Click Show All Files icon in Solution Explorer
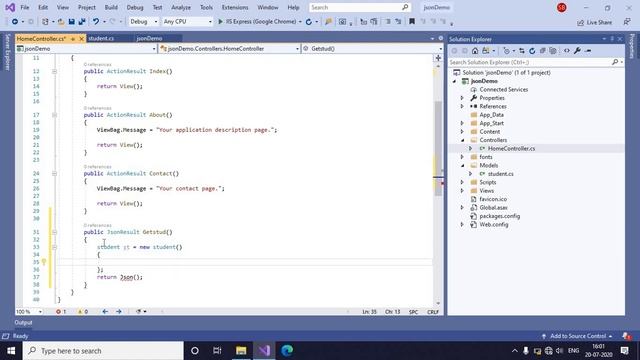The width and height of the screenshot is (640, 360). point(553,51)
